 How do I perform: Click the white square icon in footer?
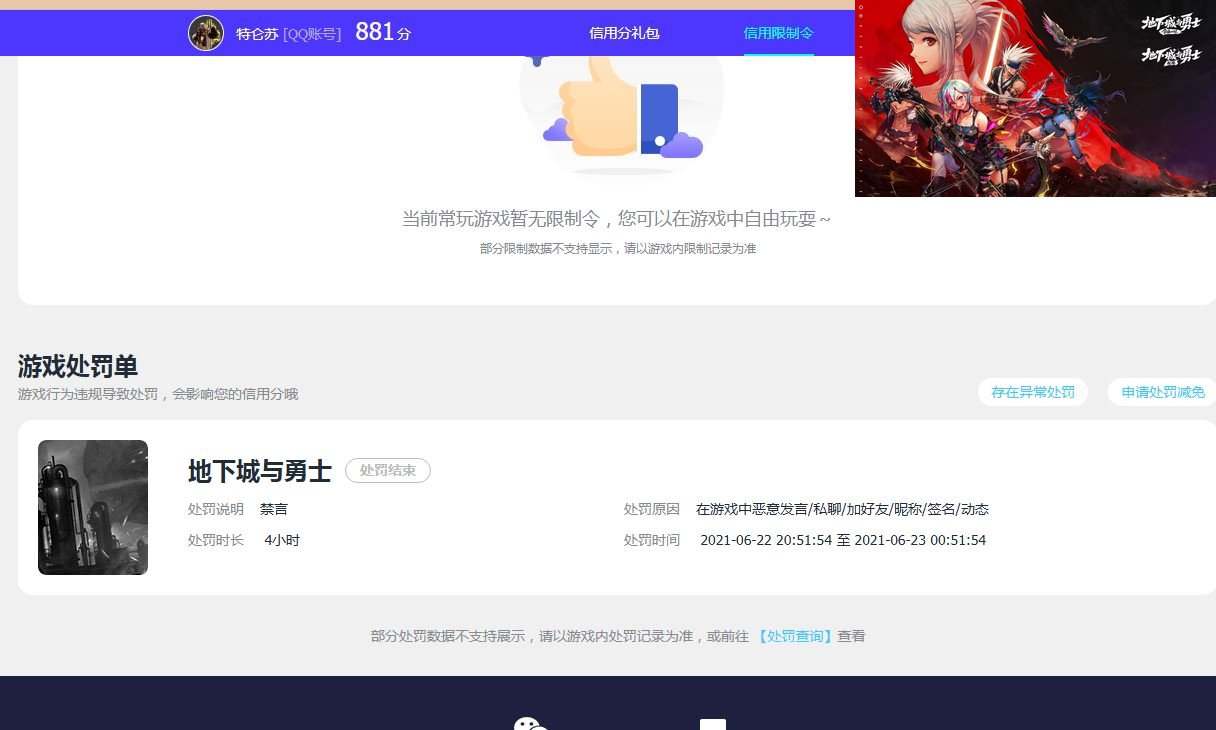pos(712,724)
